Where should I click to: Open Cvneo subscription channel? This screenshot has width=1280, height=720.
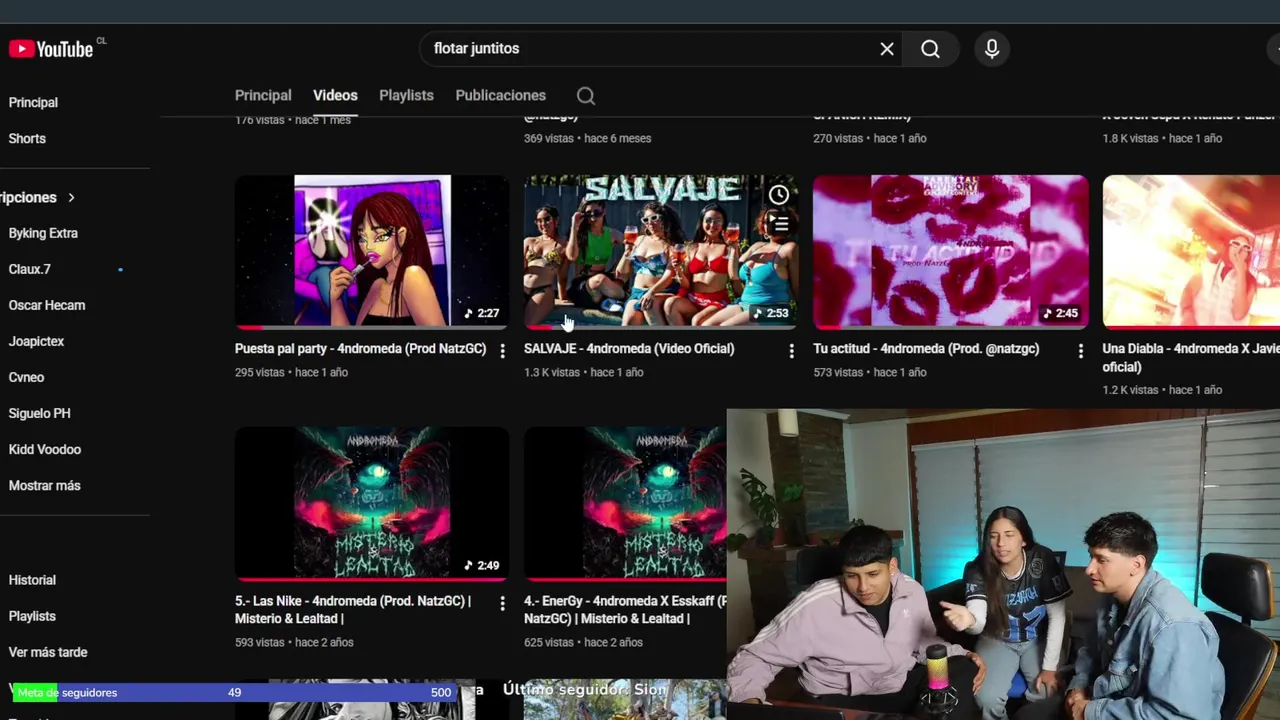coord(26,377)
